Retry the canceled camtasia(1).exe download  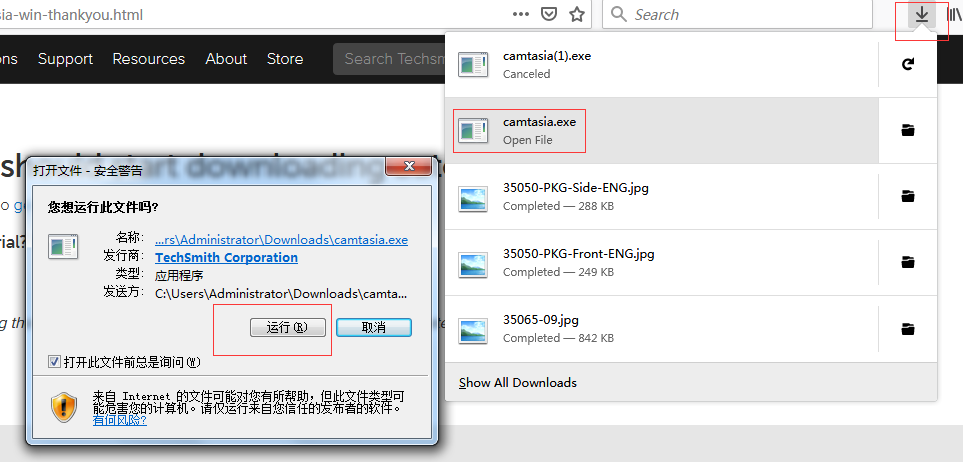tap(908, 64)
